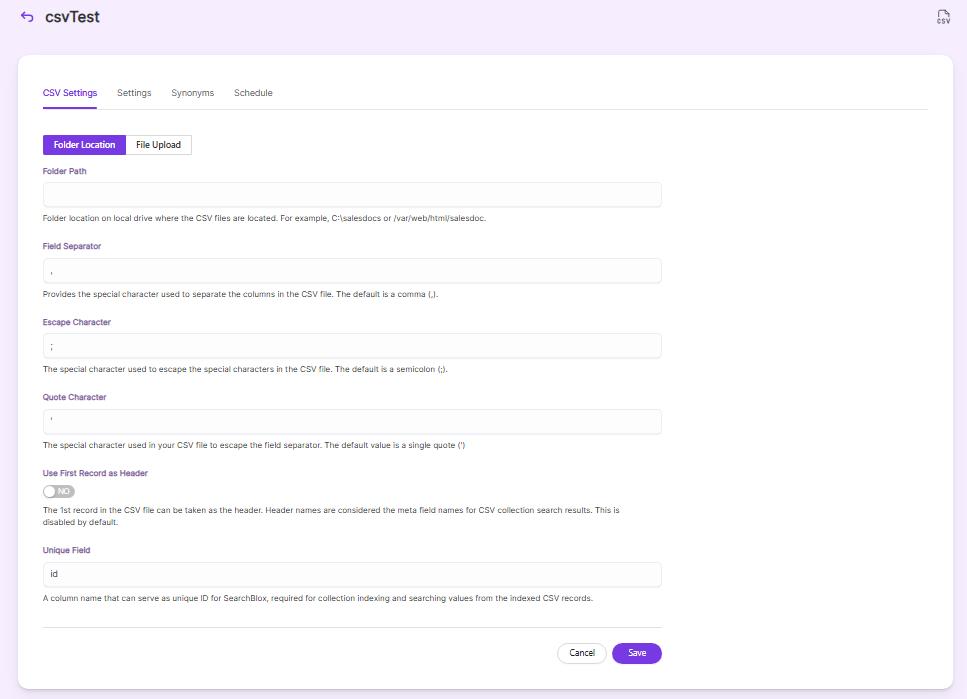Click the Use First Record as Header label
Screen dimensions: 967x699
[95, 473]
